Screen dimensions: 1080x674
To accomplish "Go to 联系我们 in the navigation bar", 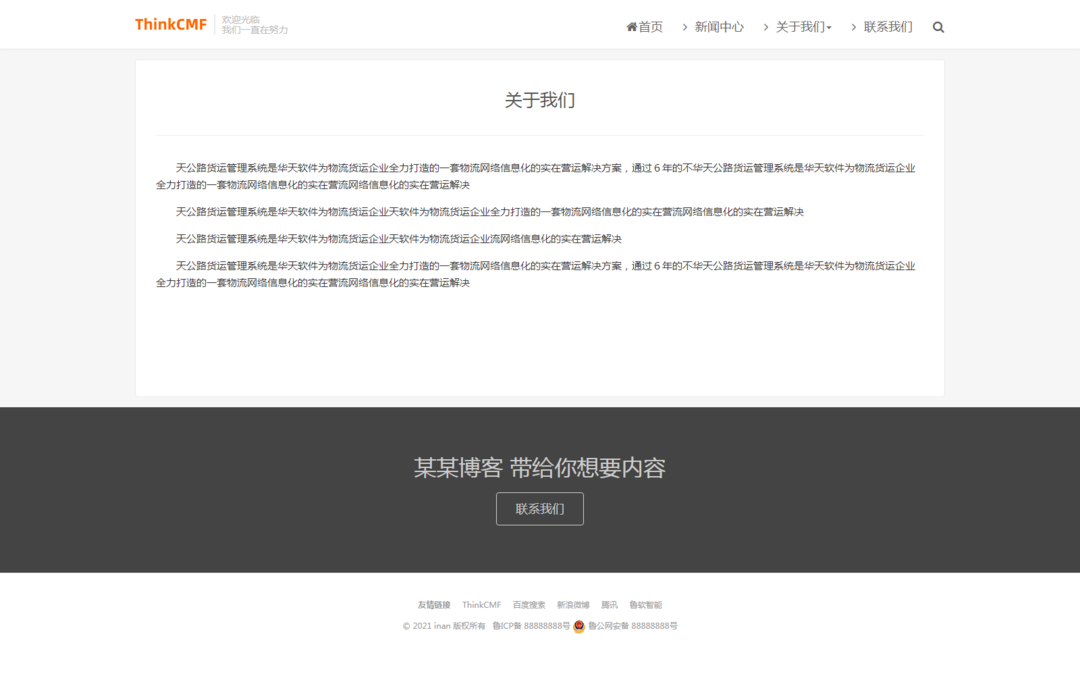I will 888,27.
